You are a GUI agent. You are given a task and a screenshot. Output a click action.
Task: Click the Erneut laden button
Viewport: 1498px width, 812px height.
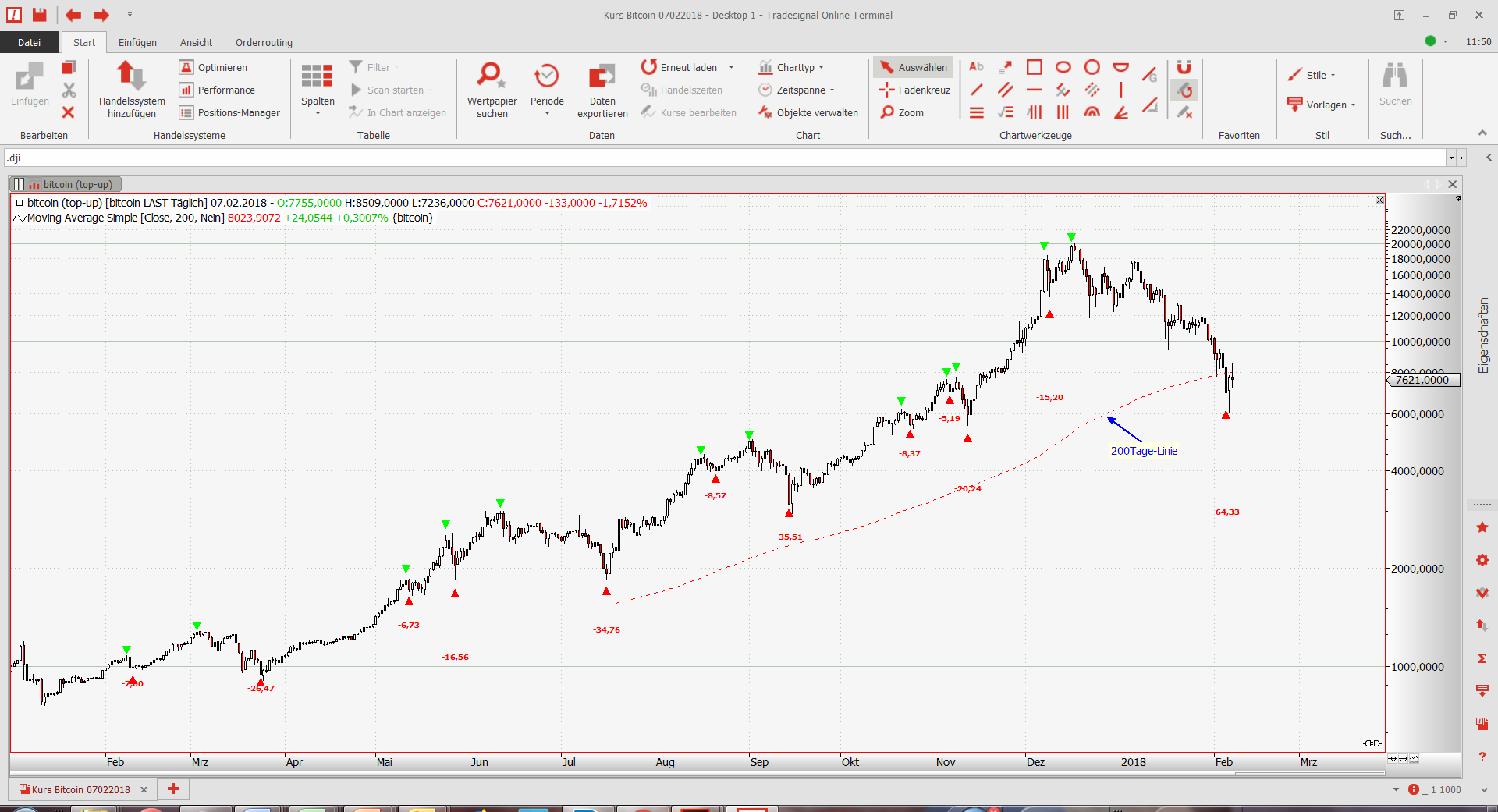tap(680, 67)
